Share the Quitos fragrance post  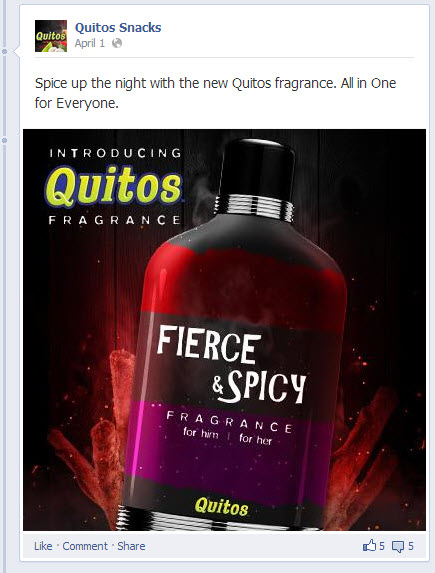[131, 546]
